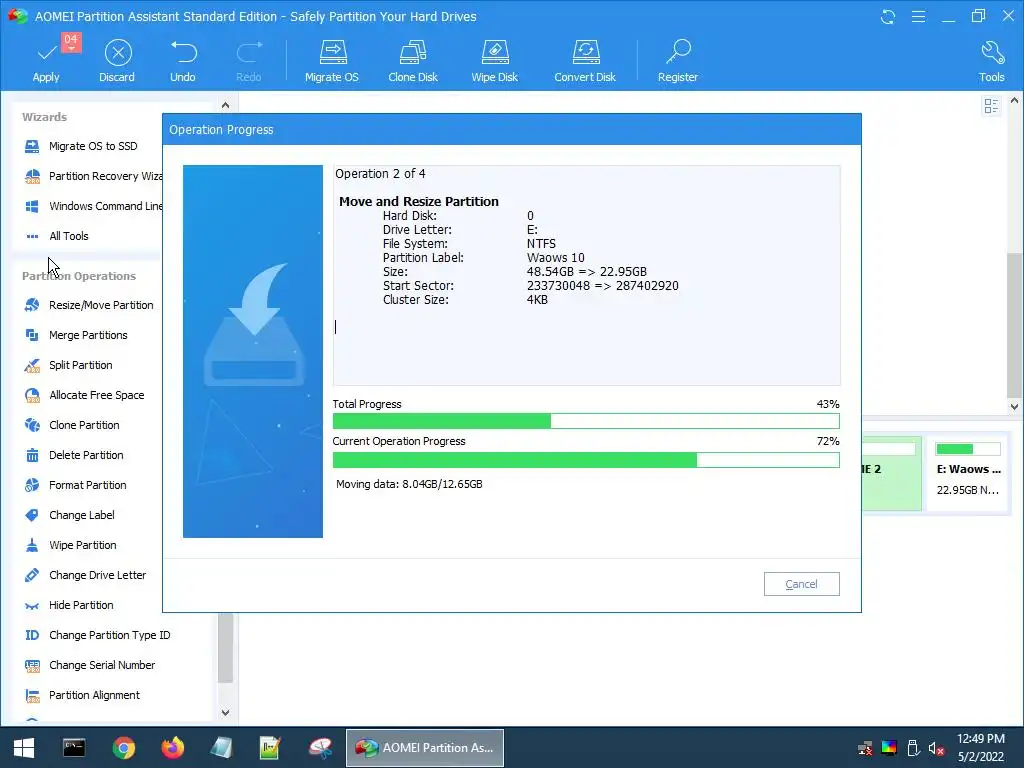The image size is (1024, 768).
Task: Open the Migrate OS tool
Action: click(332, 61)
